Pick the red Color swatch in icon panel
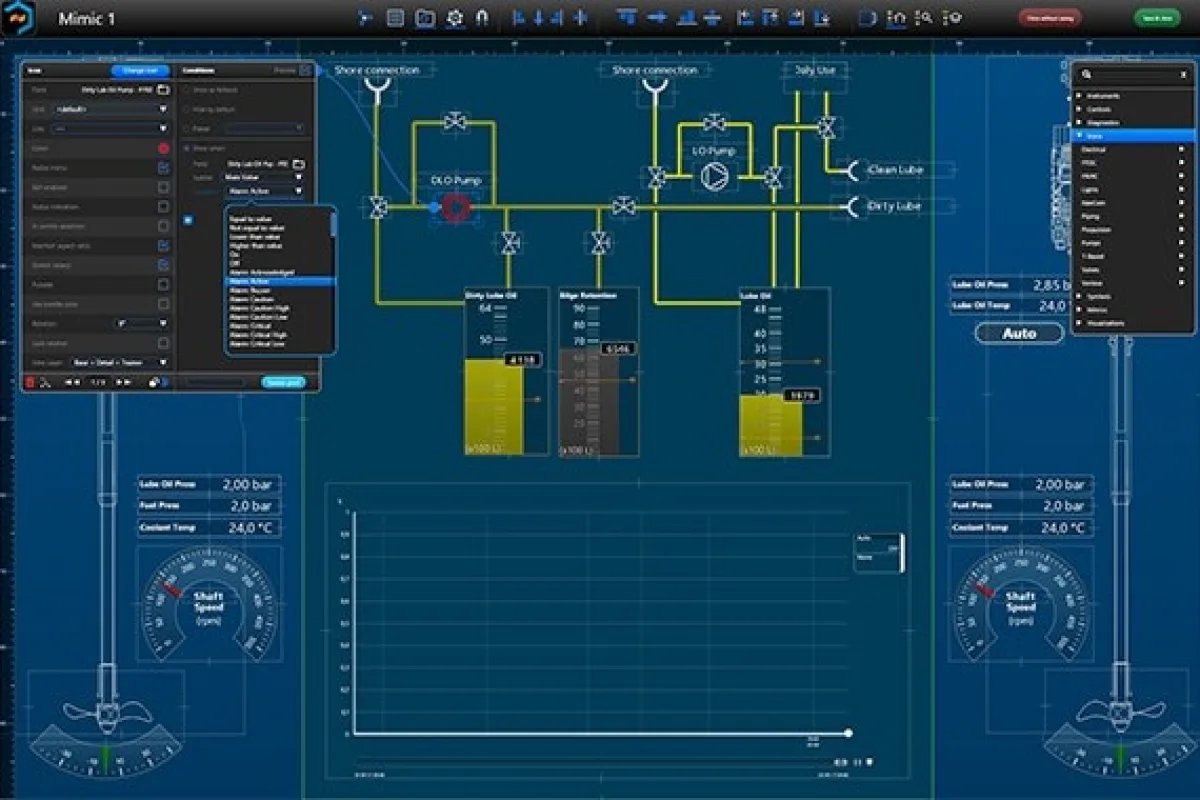Image resolution: width=1200 pixels, height=800 pixels. coord(163,148)
